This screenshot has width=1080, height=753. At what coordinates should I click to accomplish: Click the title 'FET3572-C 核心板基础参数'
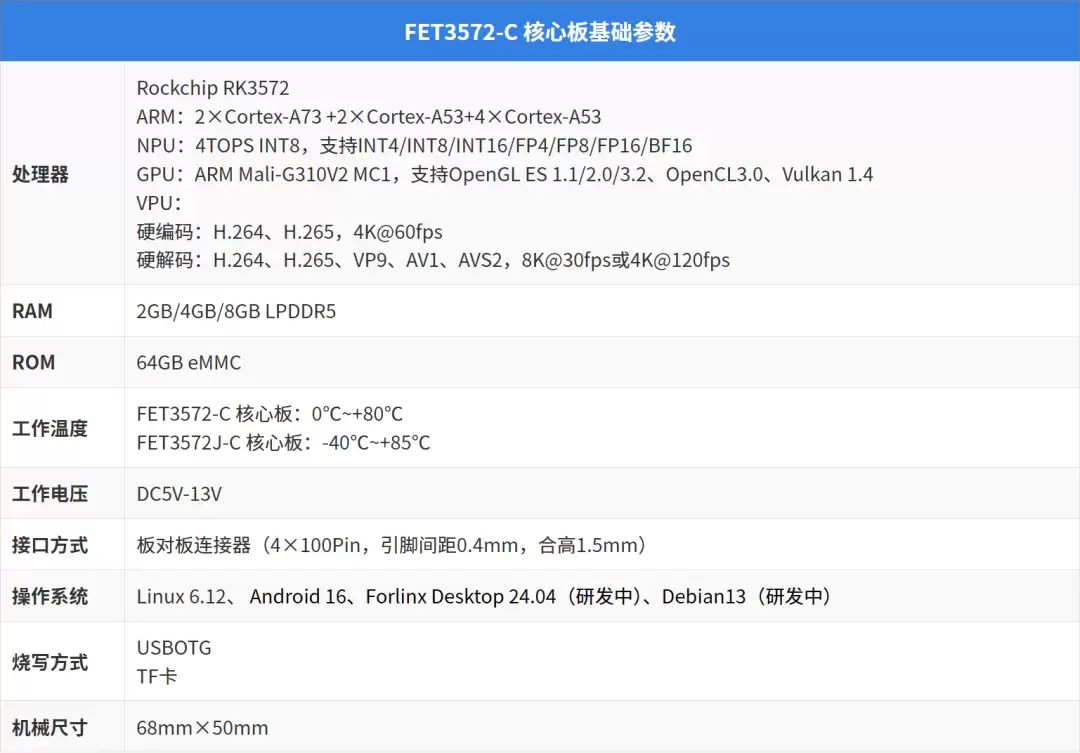coord(540,32)
